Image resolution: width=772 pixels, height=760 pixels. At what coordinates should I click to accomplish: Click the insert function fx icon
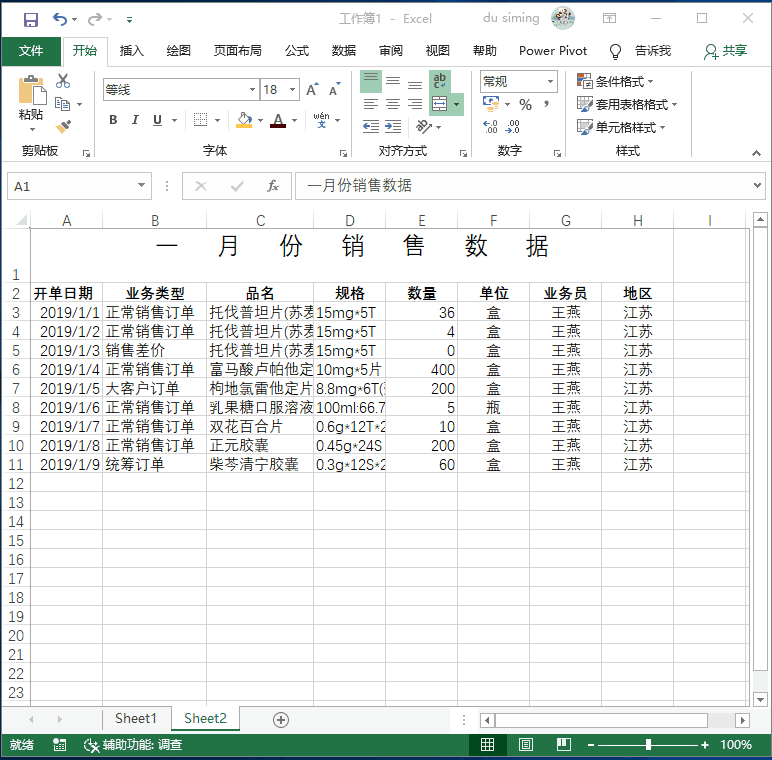coord(272,186)
